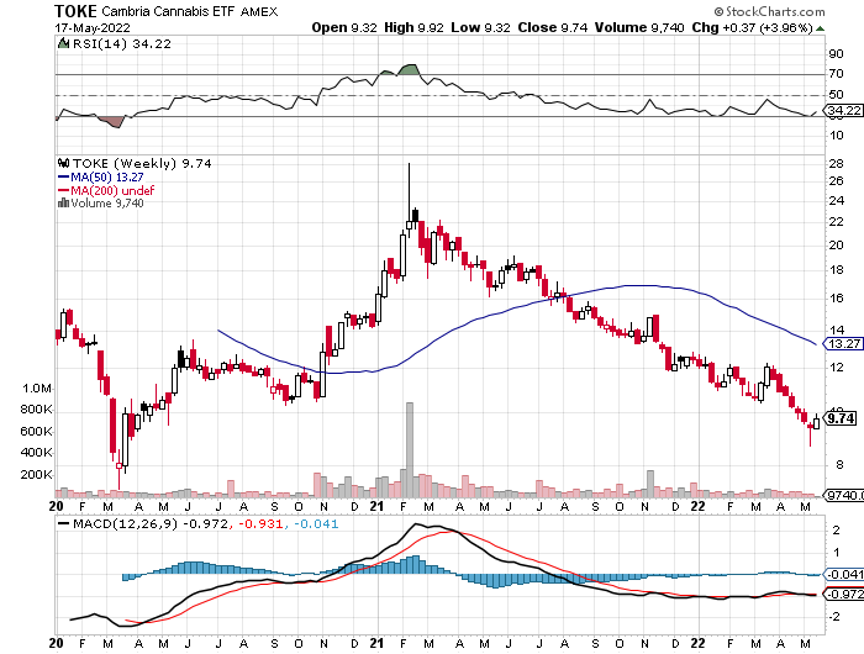Click the black MACD legend line marker
The height and width of the screenshot is (654, 864).
tap(63, 523)
